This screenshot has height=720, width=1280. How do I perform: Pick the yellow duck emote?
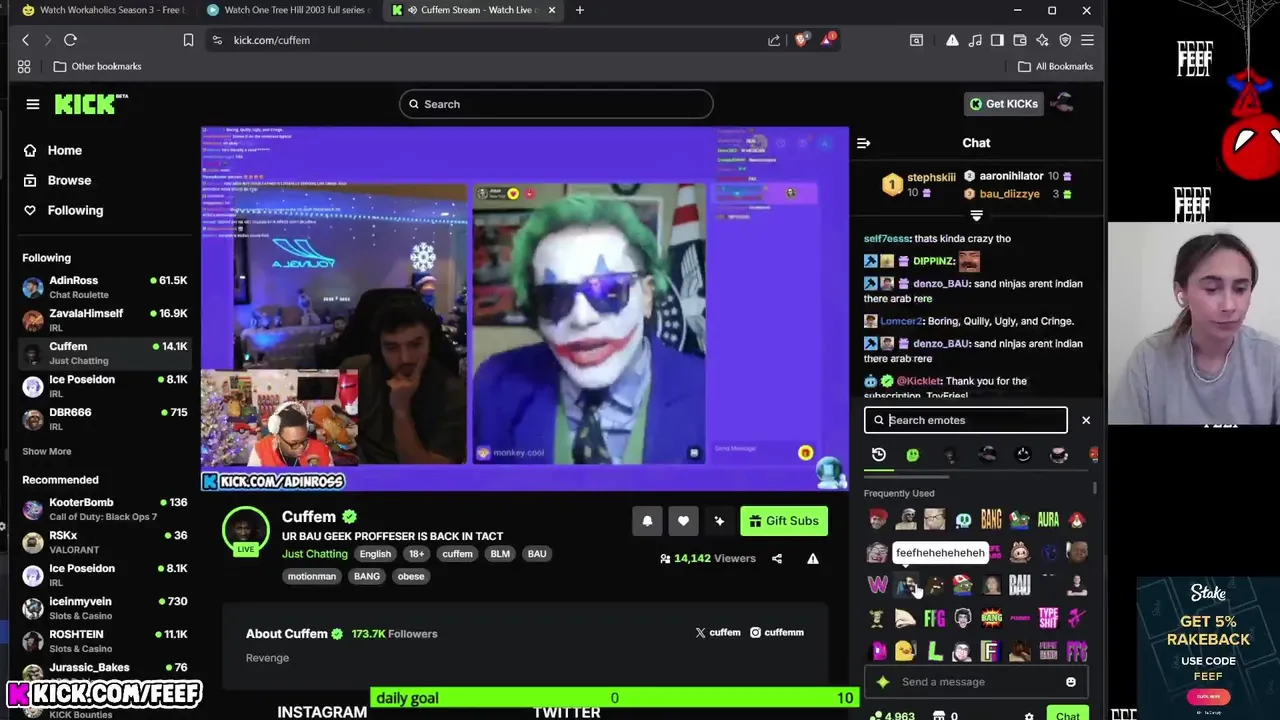(906, 652)
